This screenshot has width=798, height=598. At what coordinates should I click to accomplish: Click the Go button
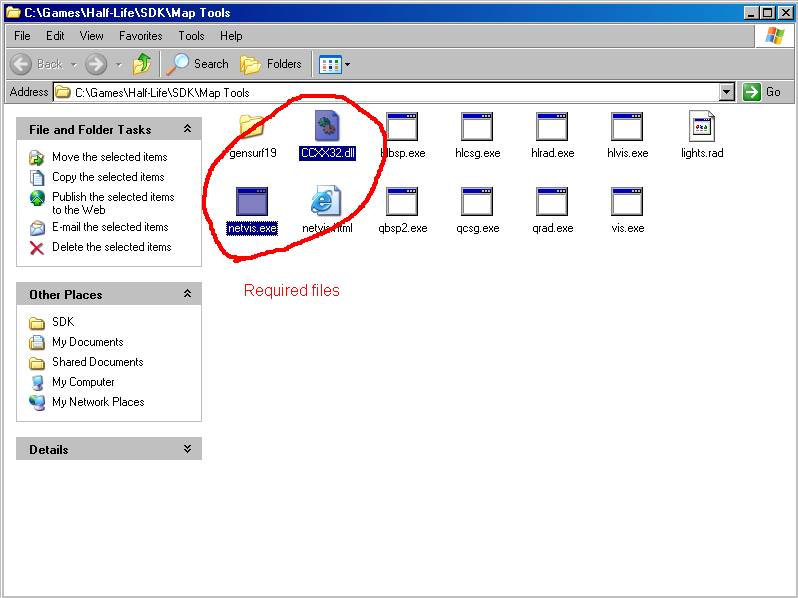tap(763, 92)
